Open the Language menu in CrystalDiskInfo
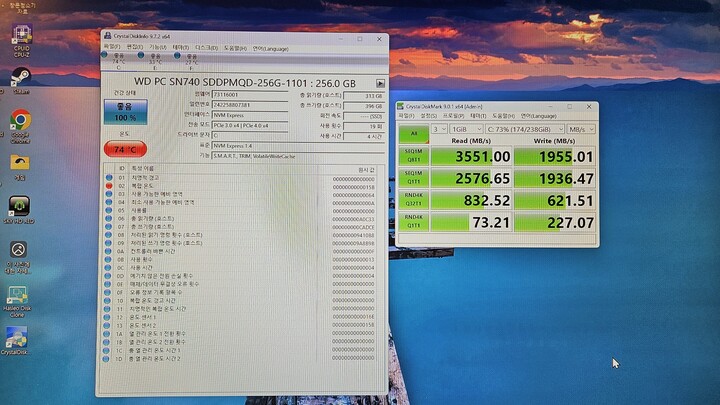The width and height of the screenshot is (720, 405). coord(270,47)
